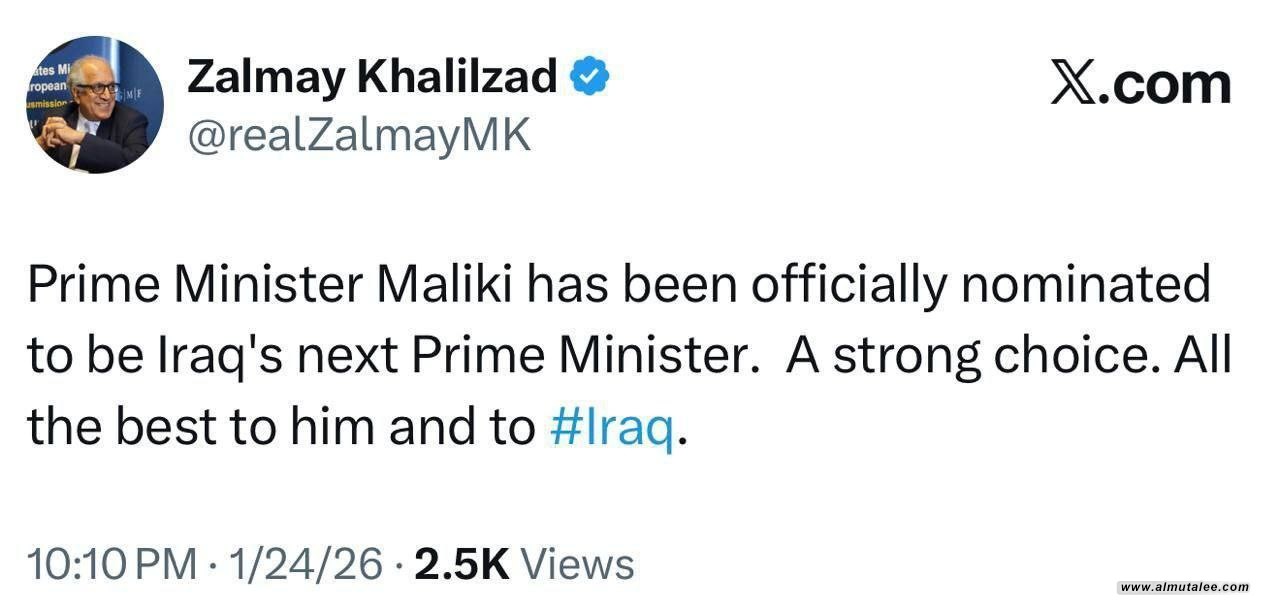The image size is (1280, 610).
Task: Click the 10:10 PM timestamp
Action: click(112, 565)
